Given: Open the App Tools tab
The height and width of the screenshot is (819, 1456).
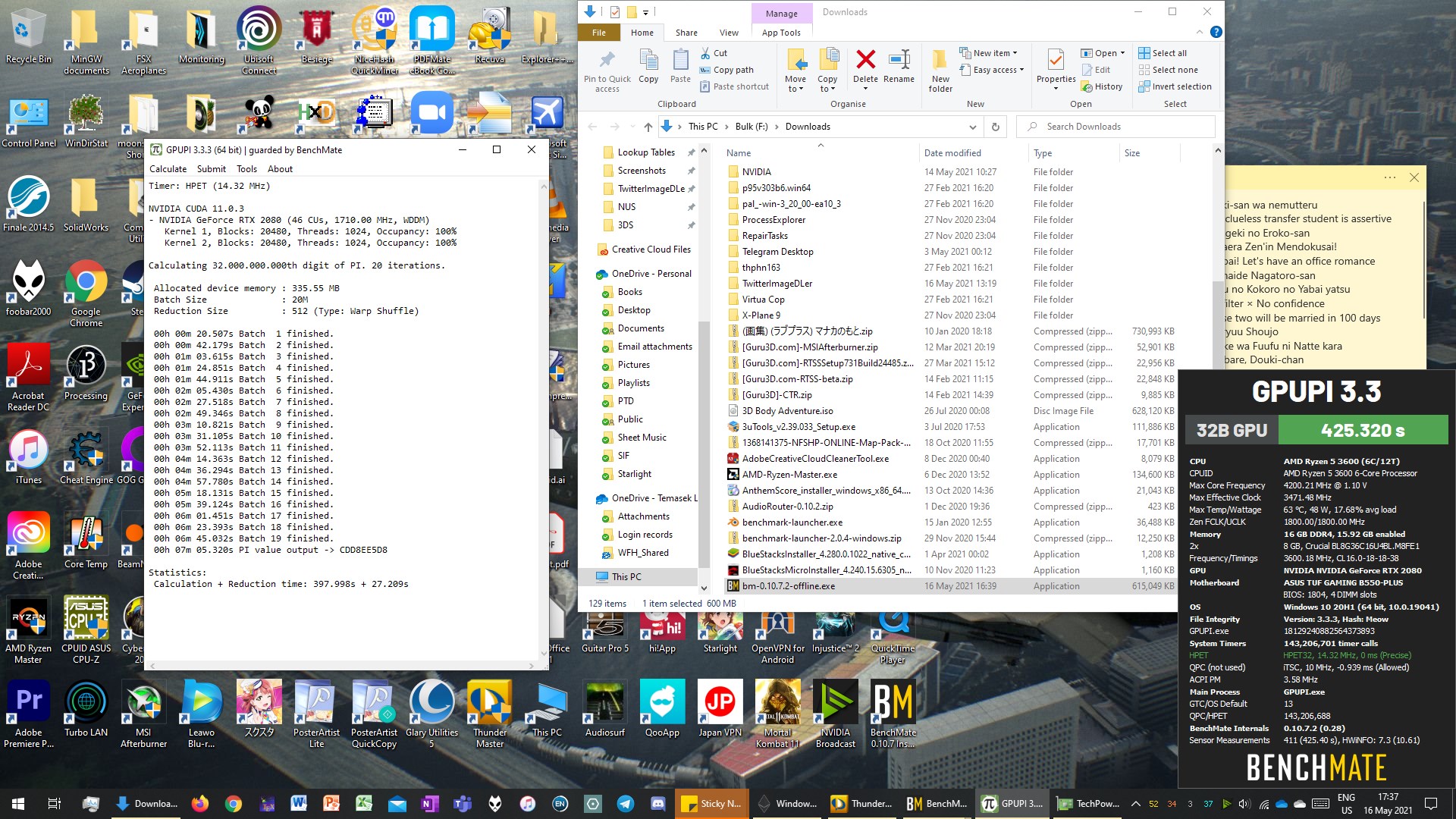Looking at the screenshot, I should [x=781, y=33].
